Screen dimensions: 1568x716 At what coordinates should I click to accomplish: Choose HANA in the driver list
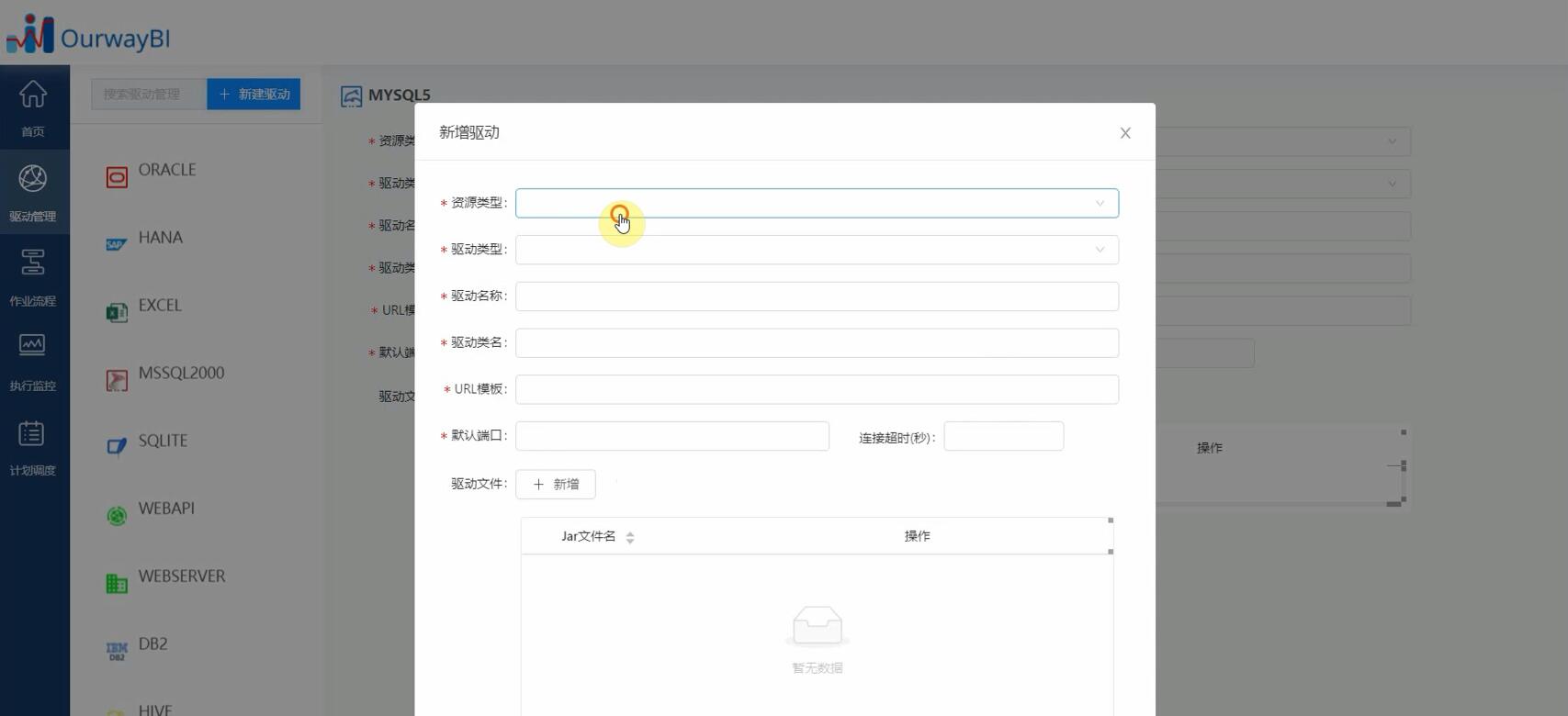[x=161, y=238]
